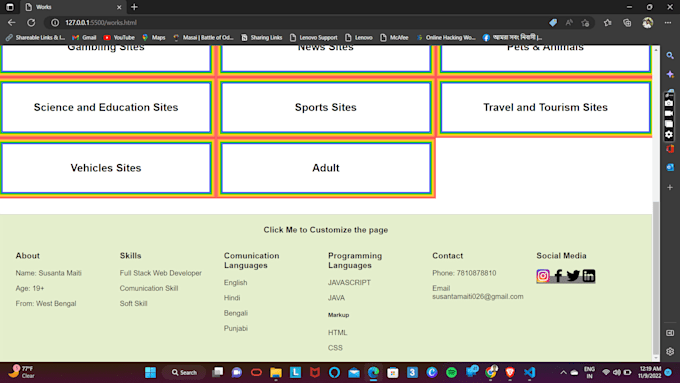
Task: Click the gear icon in sidebar overlay
Action: pyautogui.click(x=669, y=134)
